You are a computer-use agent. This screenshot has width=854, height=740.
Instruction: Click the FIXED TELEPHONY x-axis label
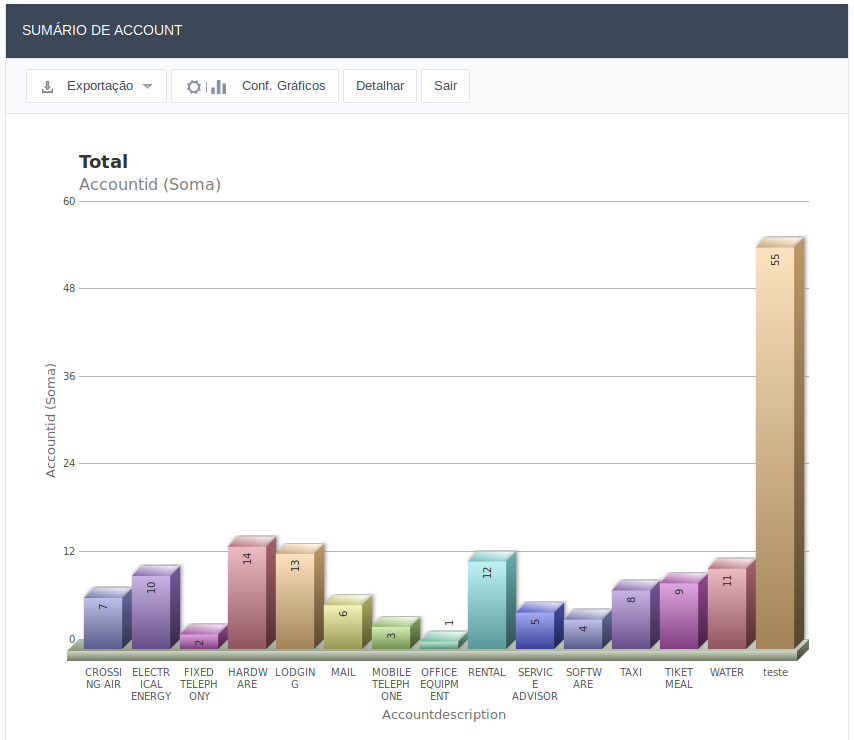[x=199, y=684]
